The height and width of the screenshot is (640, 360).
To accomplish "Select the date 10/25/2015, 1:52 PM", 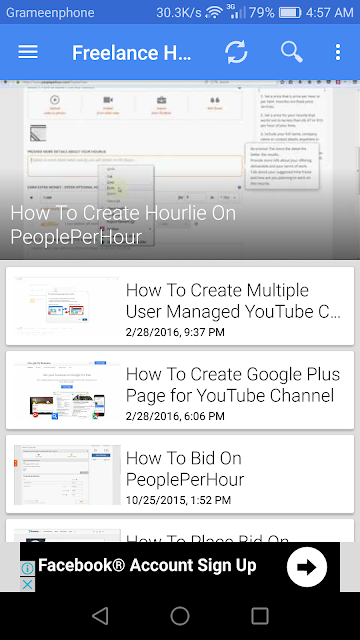I will pyautogui.click(x=178, y=500).
